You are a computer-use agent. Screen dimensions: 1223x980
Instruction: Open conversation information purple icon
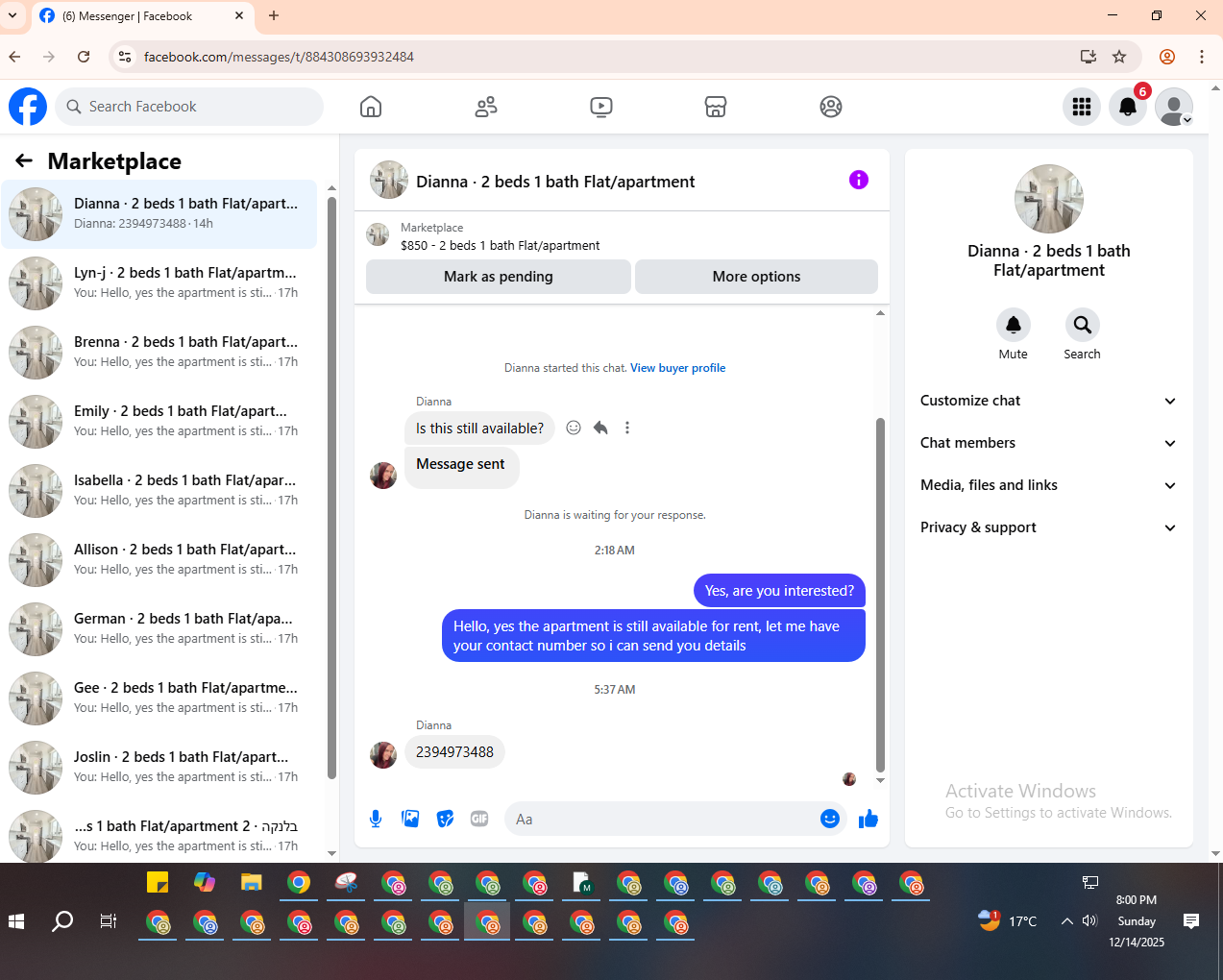click(859, 180)
